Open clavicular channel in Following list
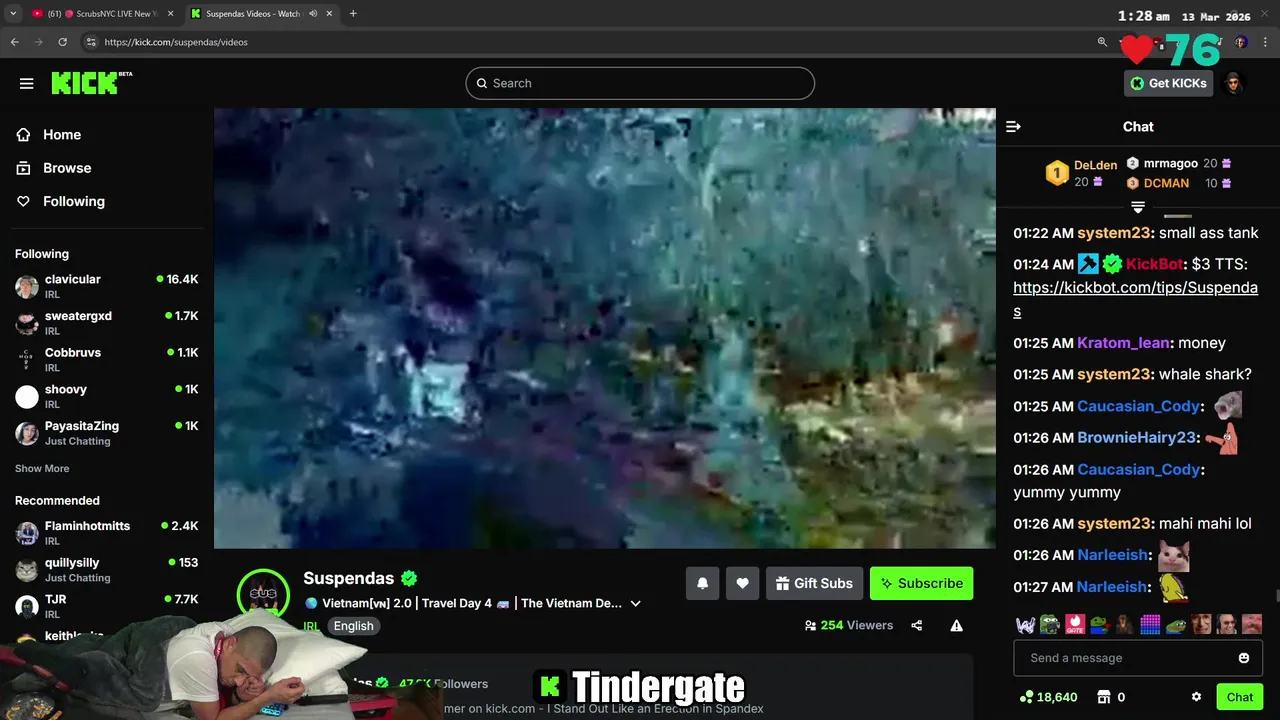 click(x=106, y=287)
